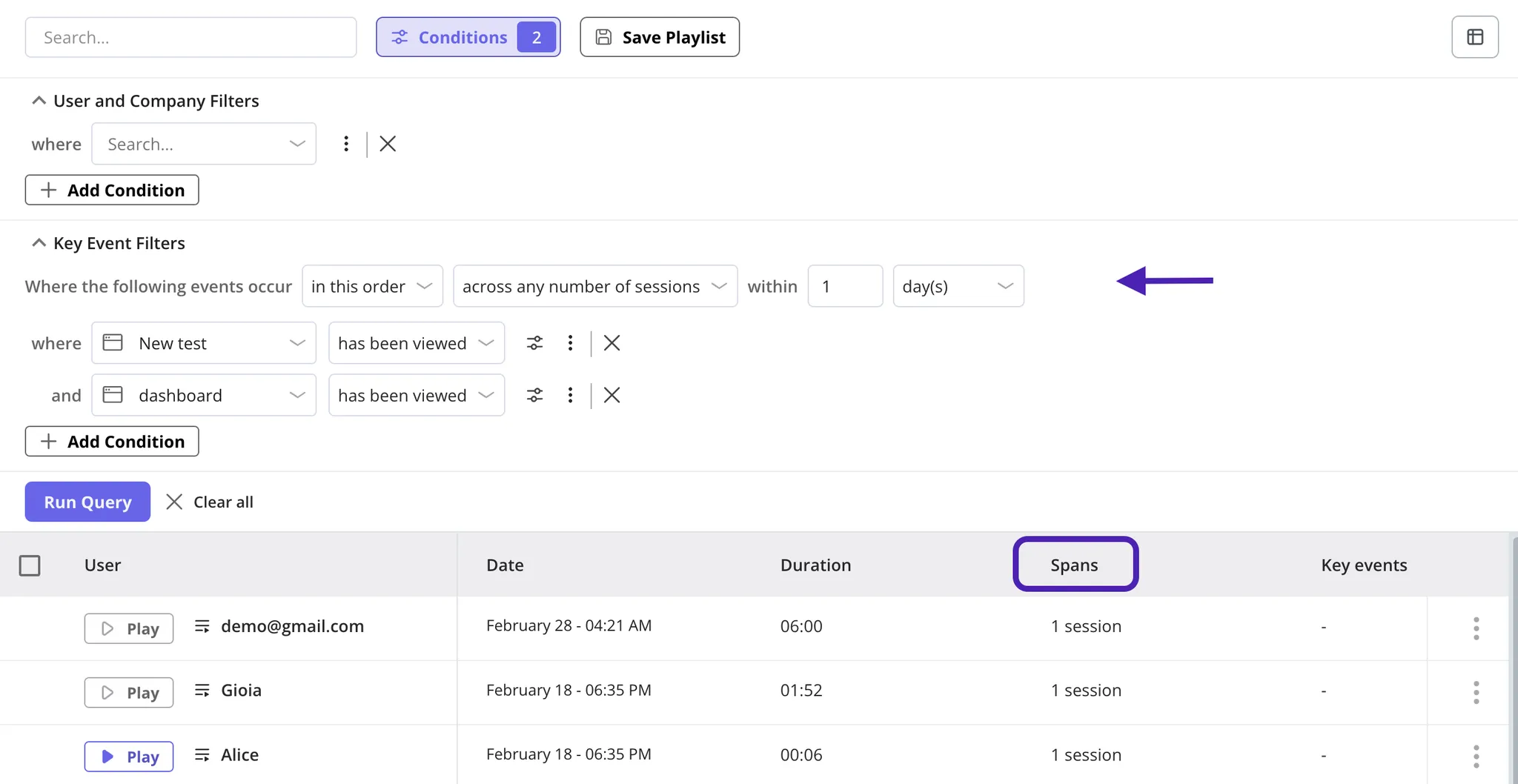
Task: Focus the top Search field
Action: [190, 37]
